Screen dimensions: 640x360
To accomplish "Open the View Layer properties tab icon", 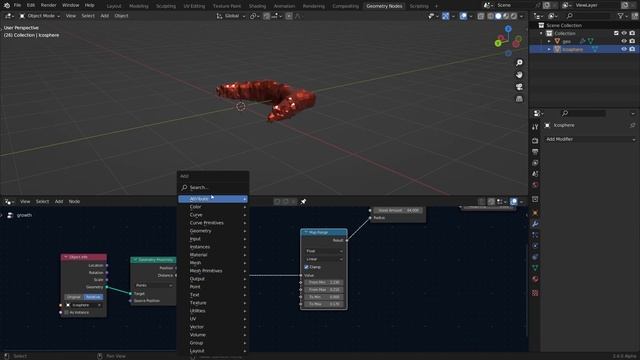I will point(535,163).
